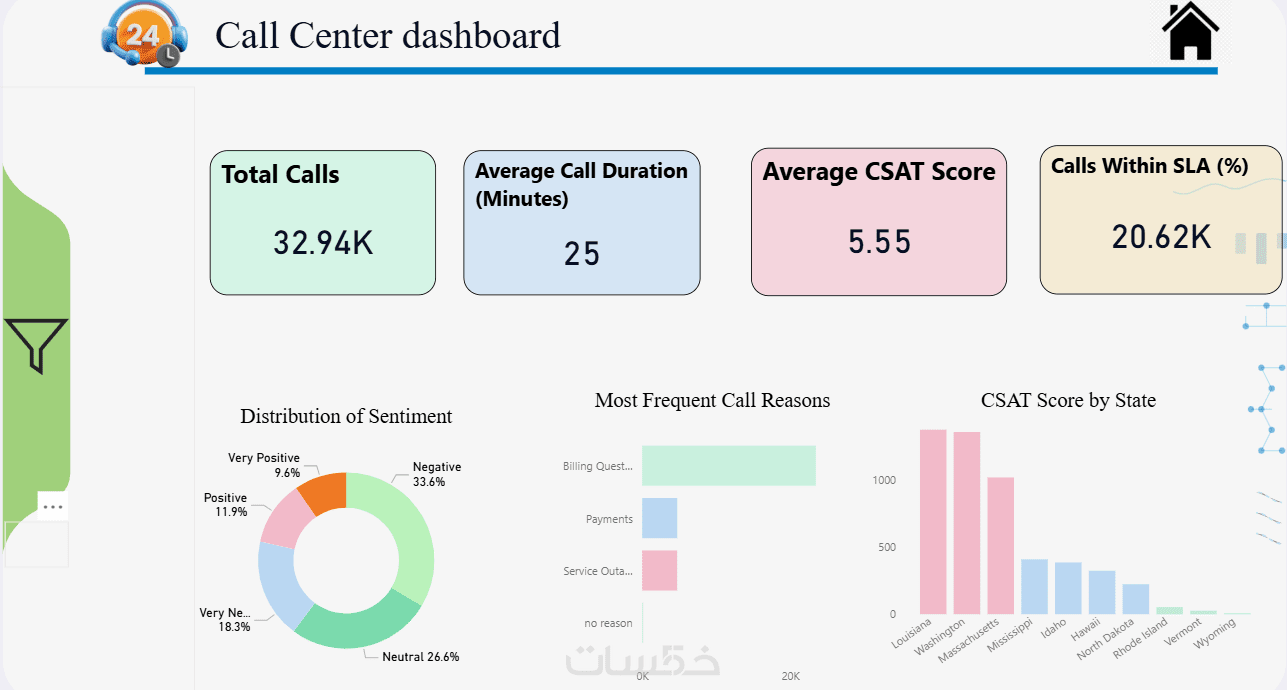1287x690 pixels.
Task: Open the three-dots more options button
Action: click(x=53, y=506)
